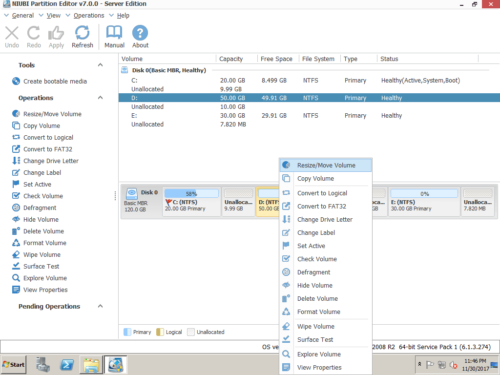The image size is (500, 375).
Task: Click the Redo toolbar icon
Action: 34,33
